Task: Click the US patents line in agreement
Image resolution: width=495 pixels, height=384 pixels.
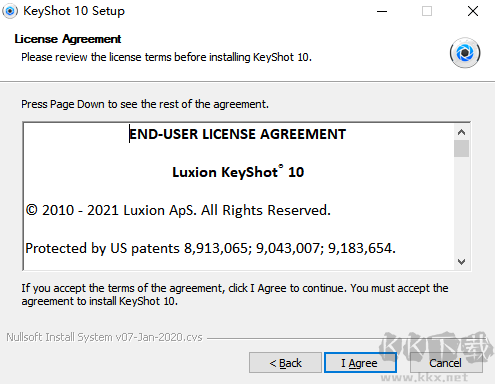Action: pyautogui.click(x=210, y=248)
